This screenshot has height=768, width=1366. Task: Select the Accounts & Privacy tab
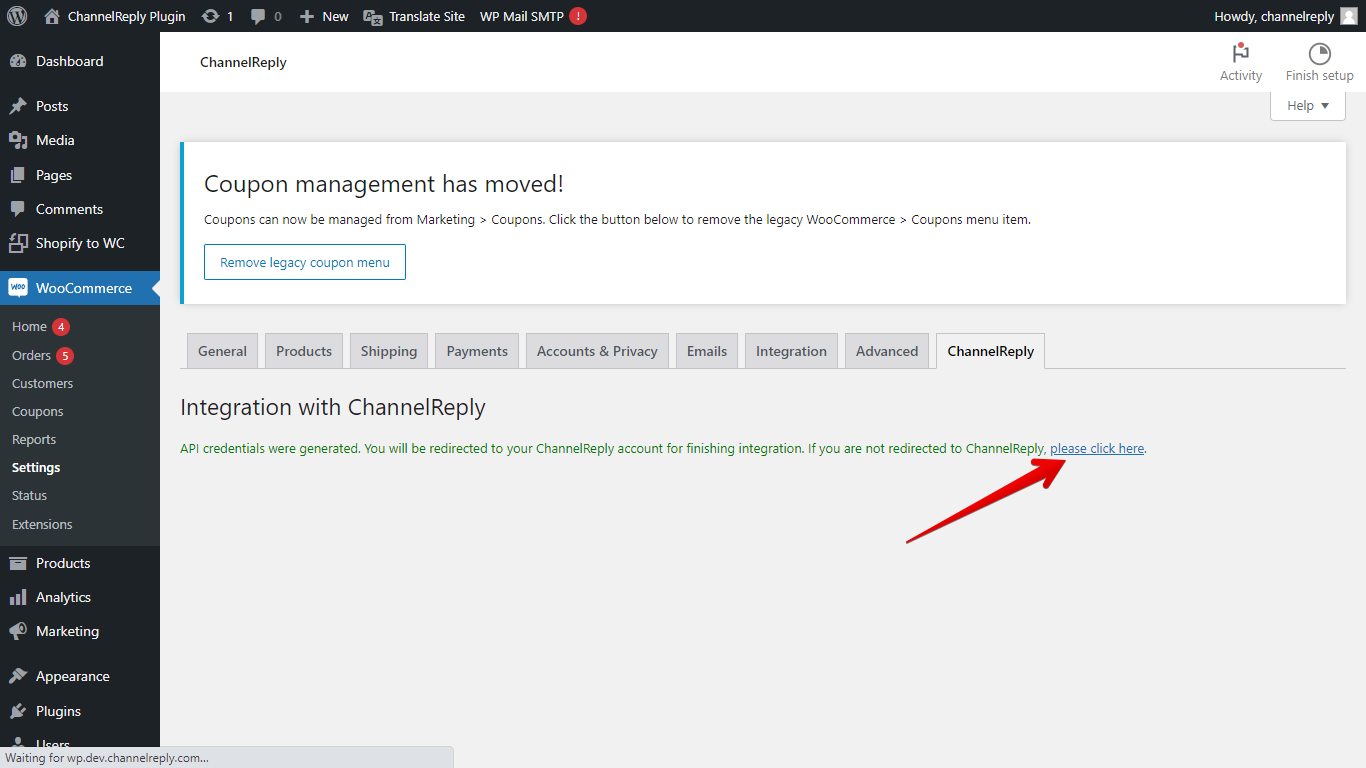point(597,351)
